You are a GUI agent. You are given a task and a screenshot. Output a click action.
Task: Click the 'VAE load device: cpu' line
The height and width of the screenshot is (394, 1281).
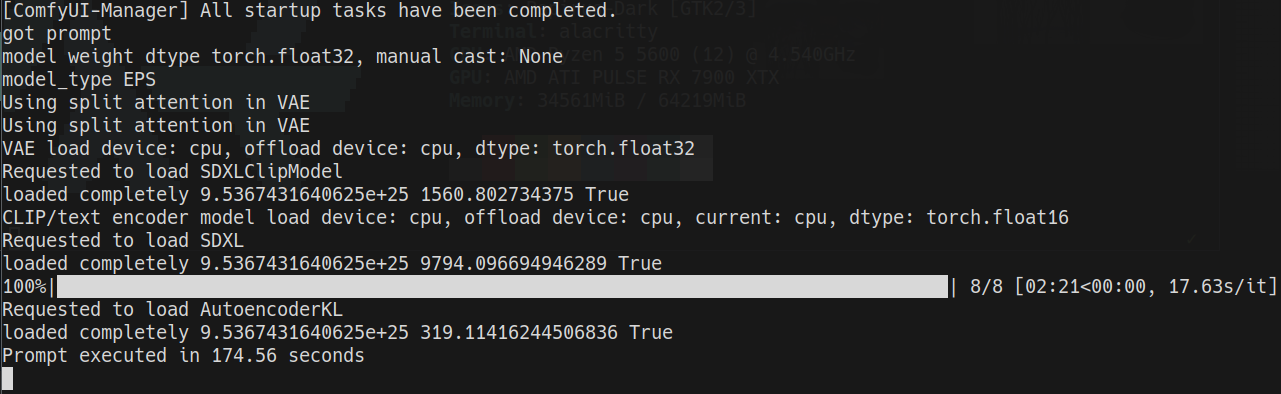click(357, 149)
